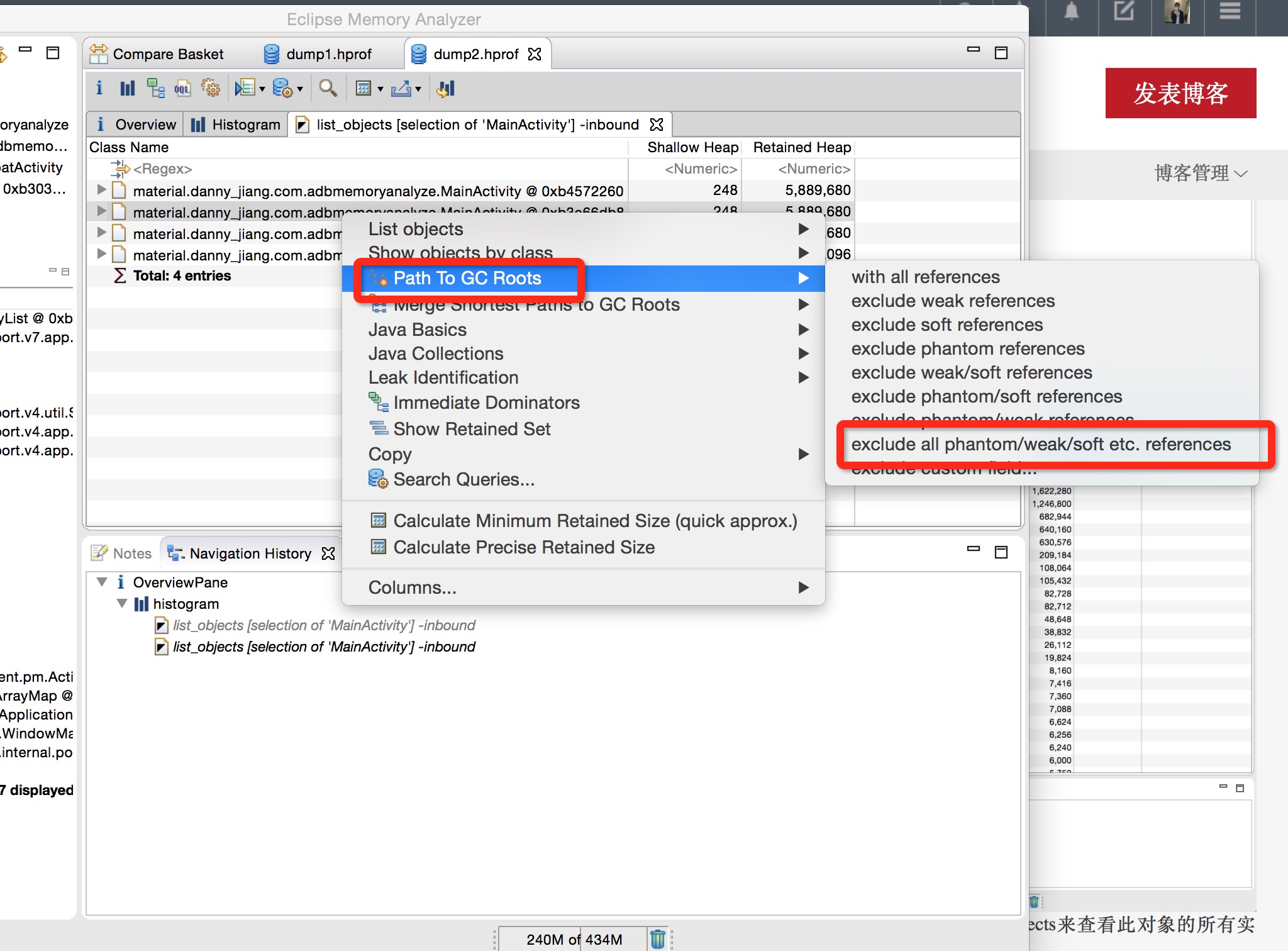Open the OQL query editor icon
This screenshot has width=1288, height=951.
182,89
